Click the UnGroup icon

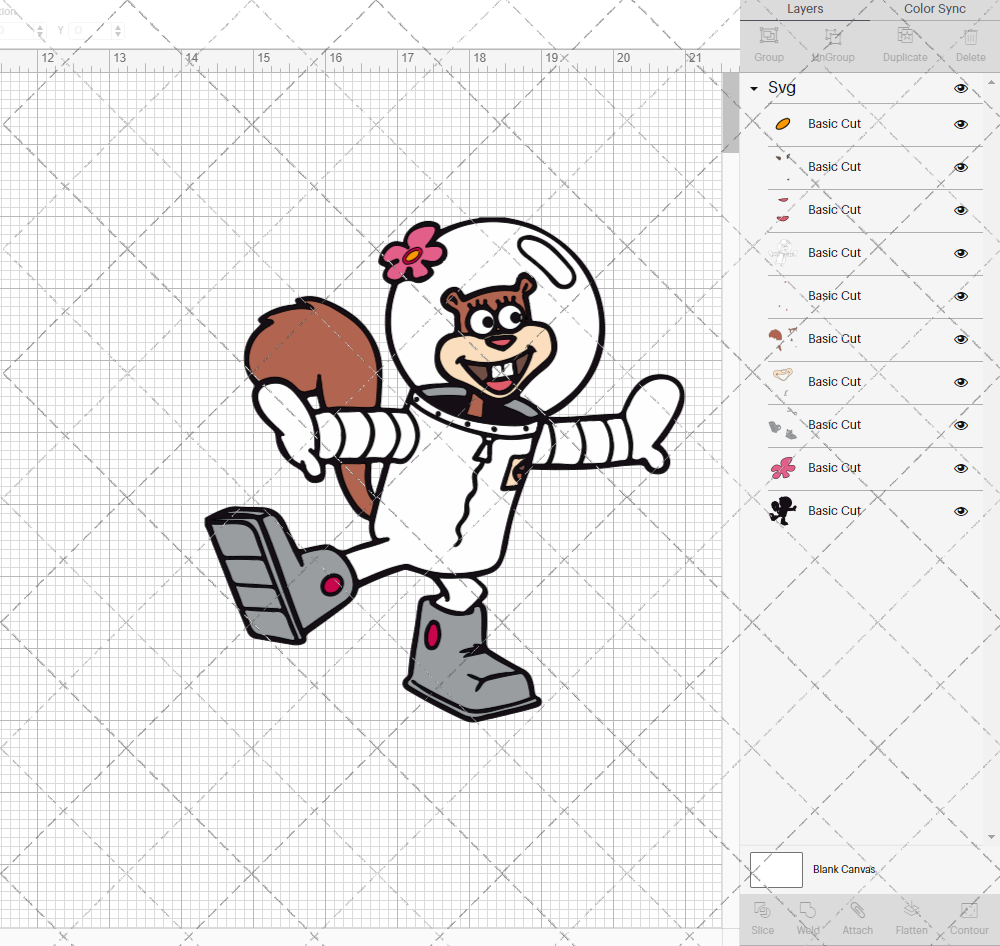pos(833,36)
